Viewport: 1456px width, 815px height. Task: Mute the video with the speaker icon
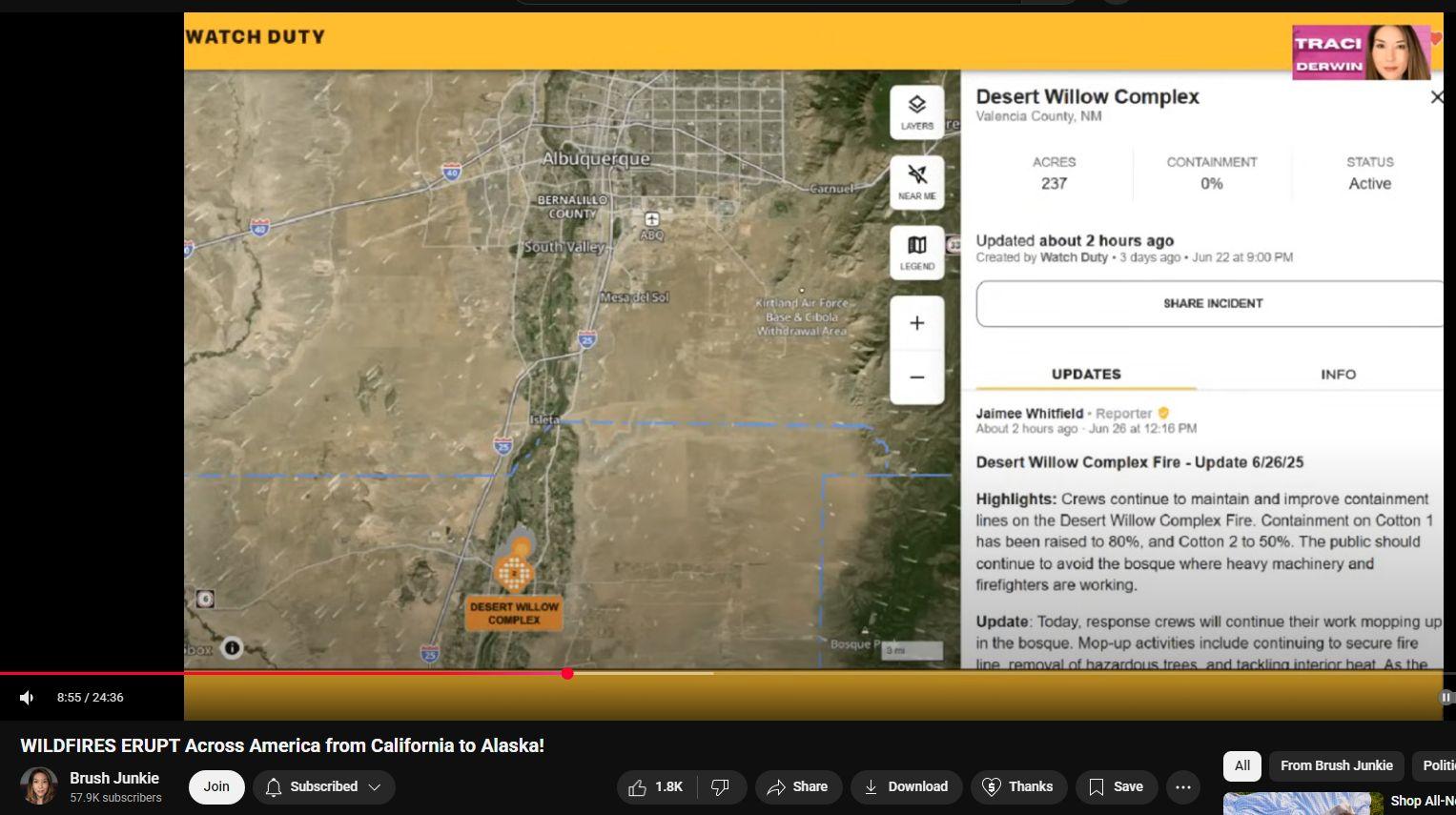pyautogui.click(x=27, y=698)
